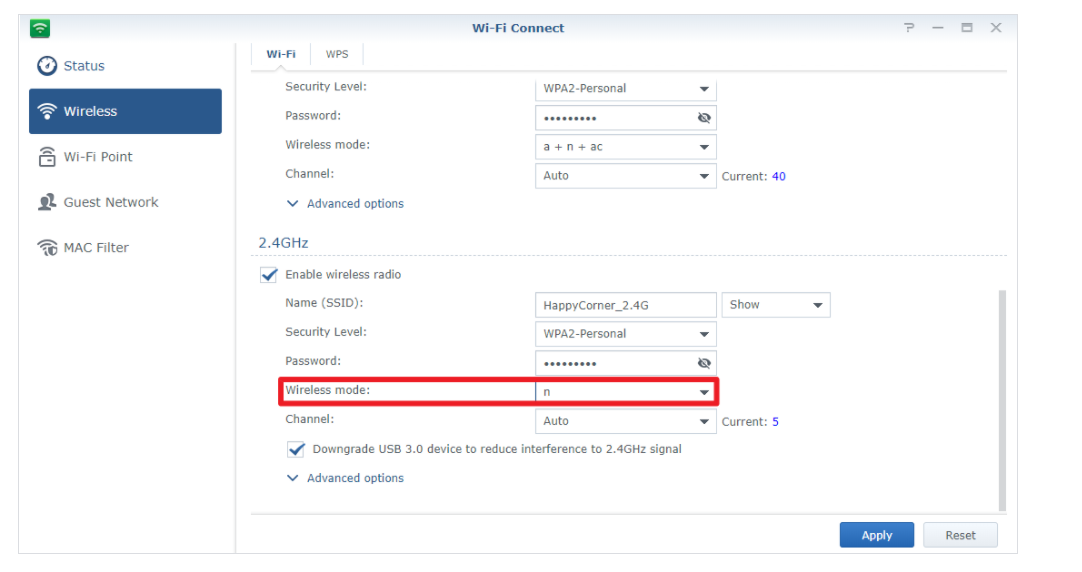Image resolution: width=1082 pixels, height=572 pixels.
Task: Select the Wi-Fi tab
Action: tap(281, 54)
